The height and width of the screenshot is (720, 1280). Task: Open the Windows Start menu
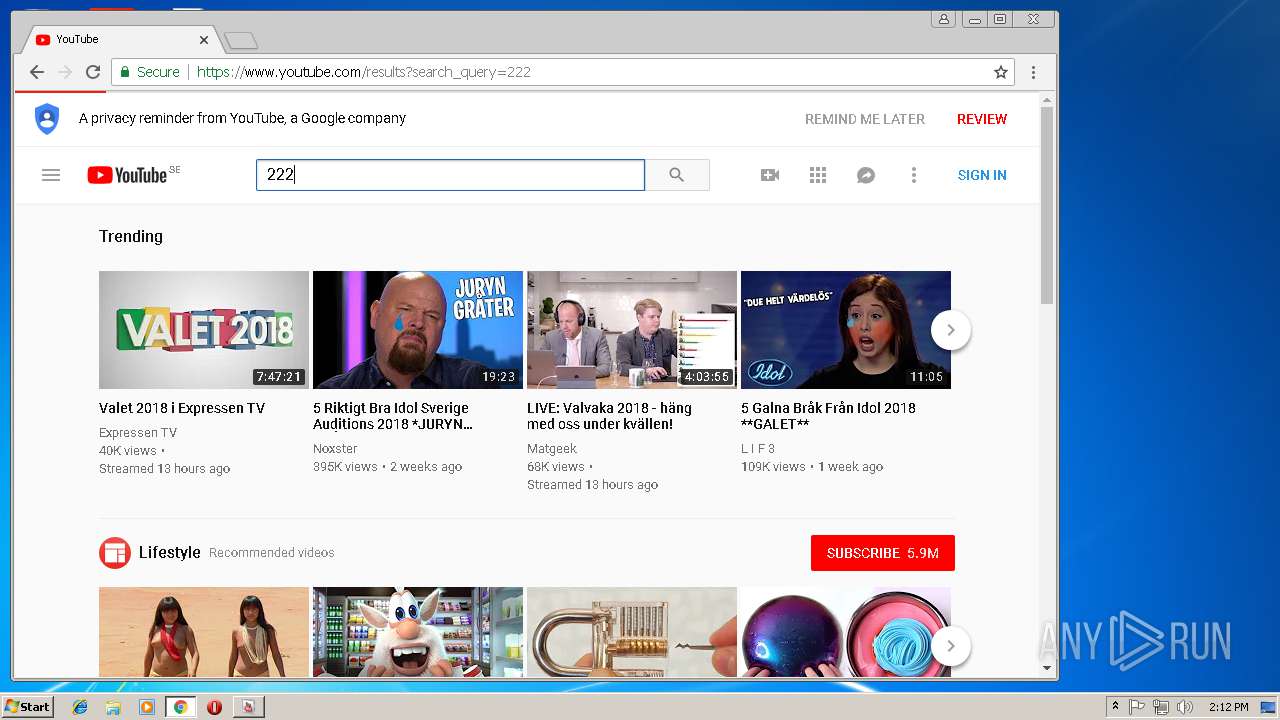pyautogui.click(x=27, y=706)
